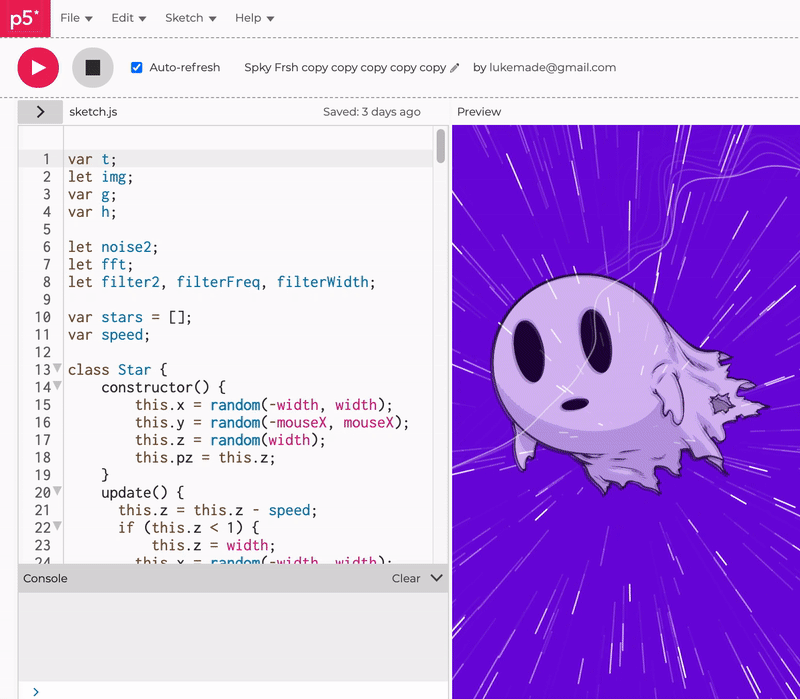Open the Help menu
This screenshot has width=800, height=699.
254,18
